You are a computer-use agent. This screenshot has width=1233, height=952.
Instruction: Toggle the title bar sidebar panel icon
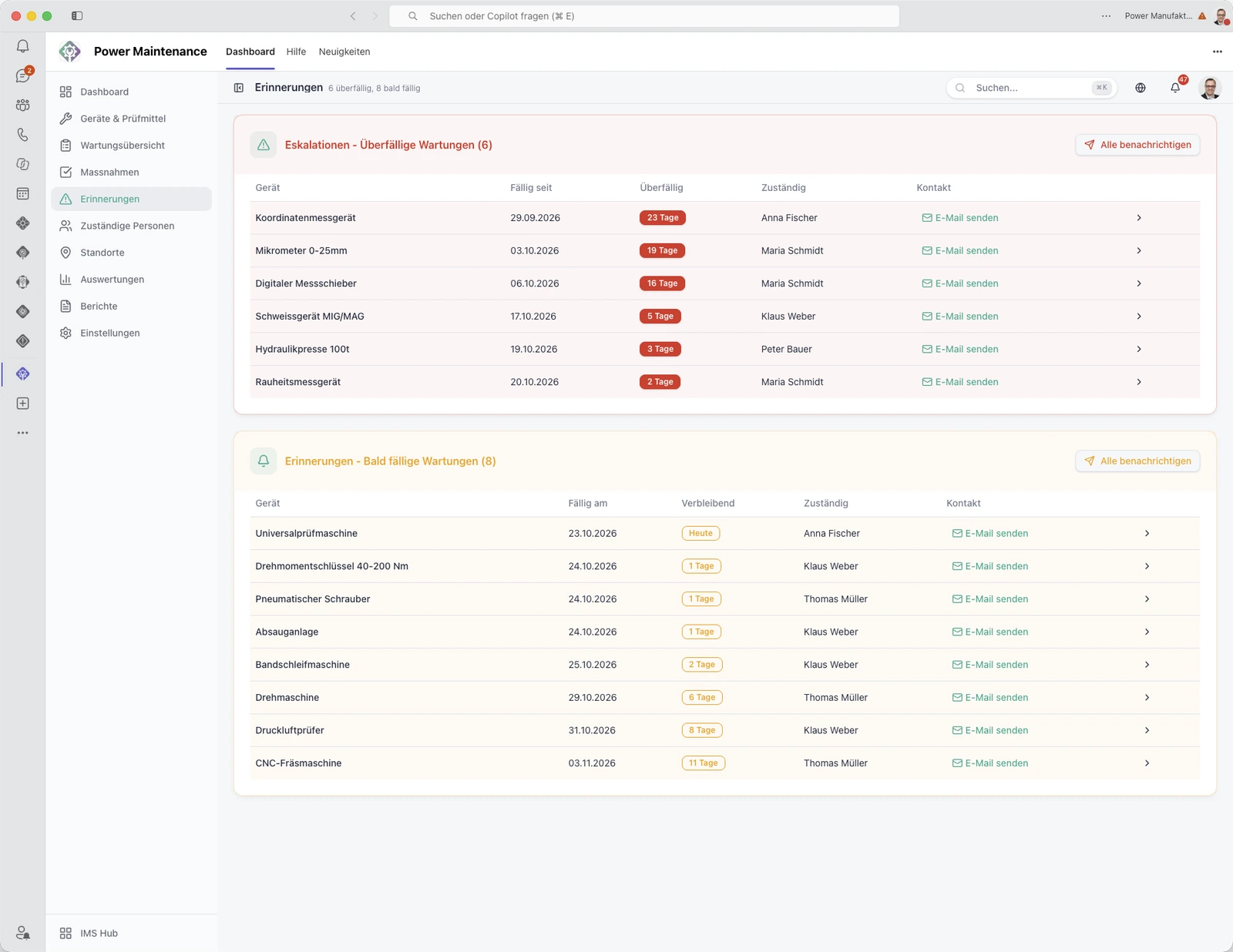[x=77, y=16]
